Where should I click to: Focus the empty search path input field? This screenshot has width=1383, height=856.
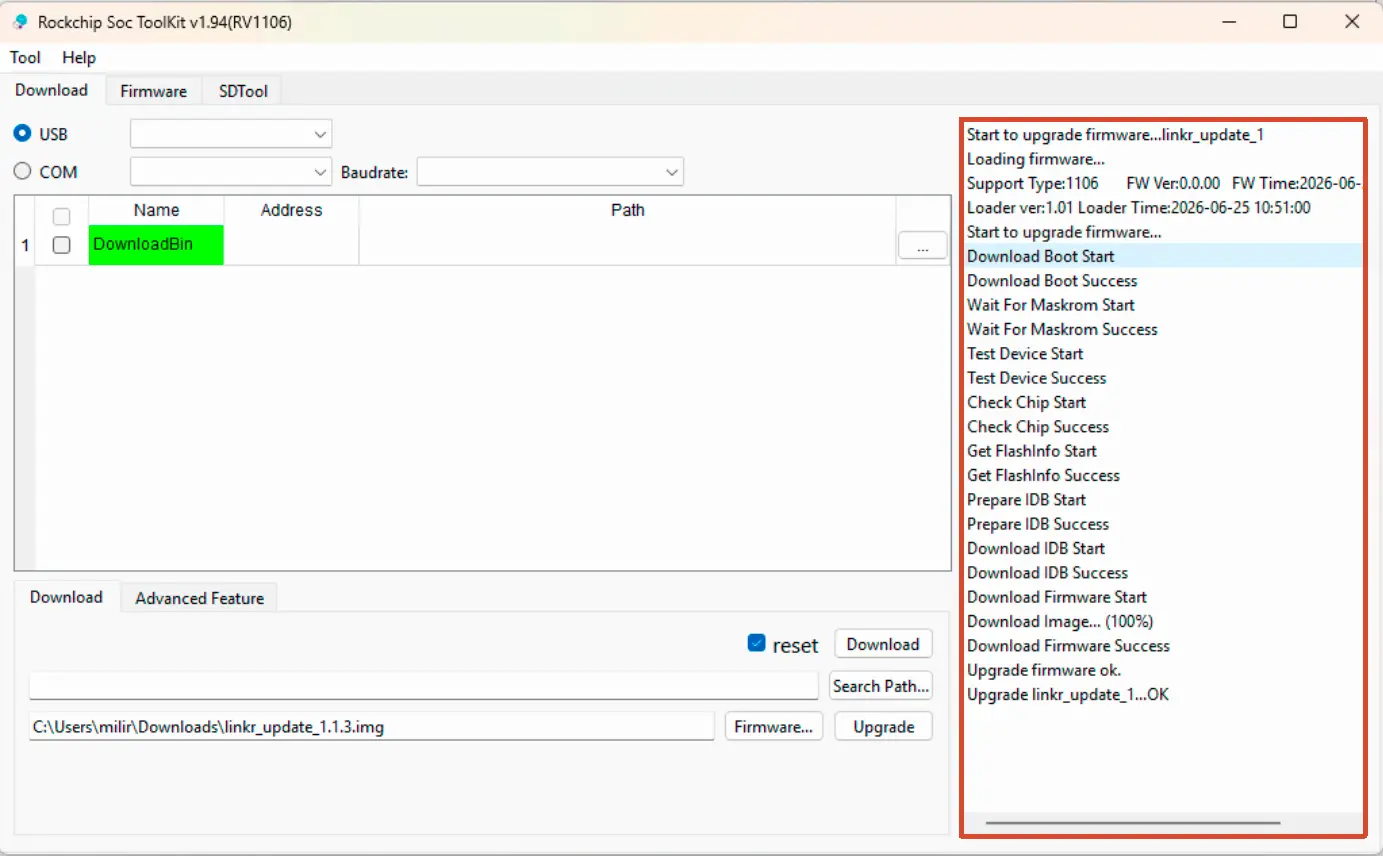tap(424, 686)
